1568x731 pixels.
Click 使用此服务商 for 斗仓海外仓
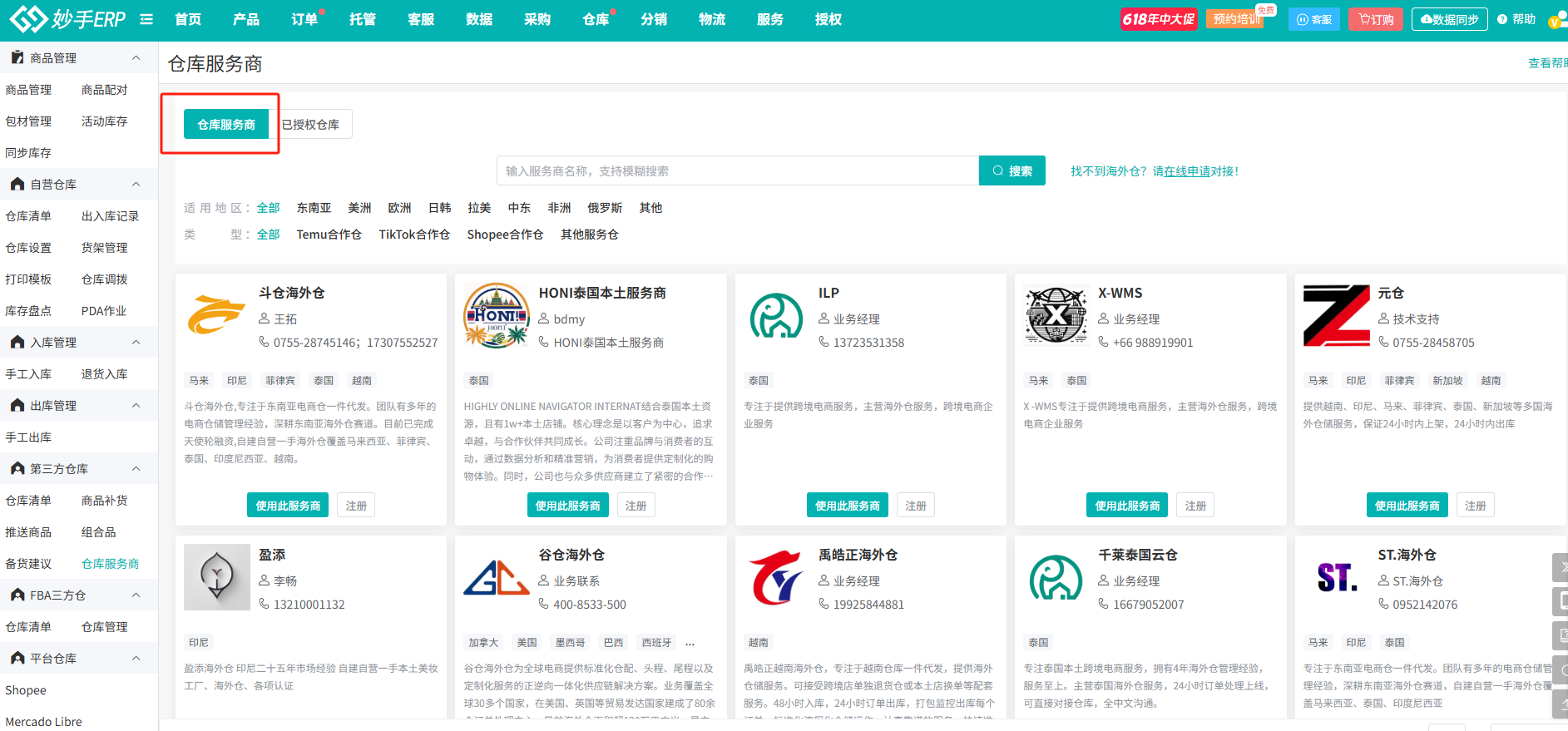(288, 505)
